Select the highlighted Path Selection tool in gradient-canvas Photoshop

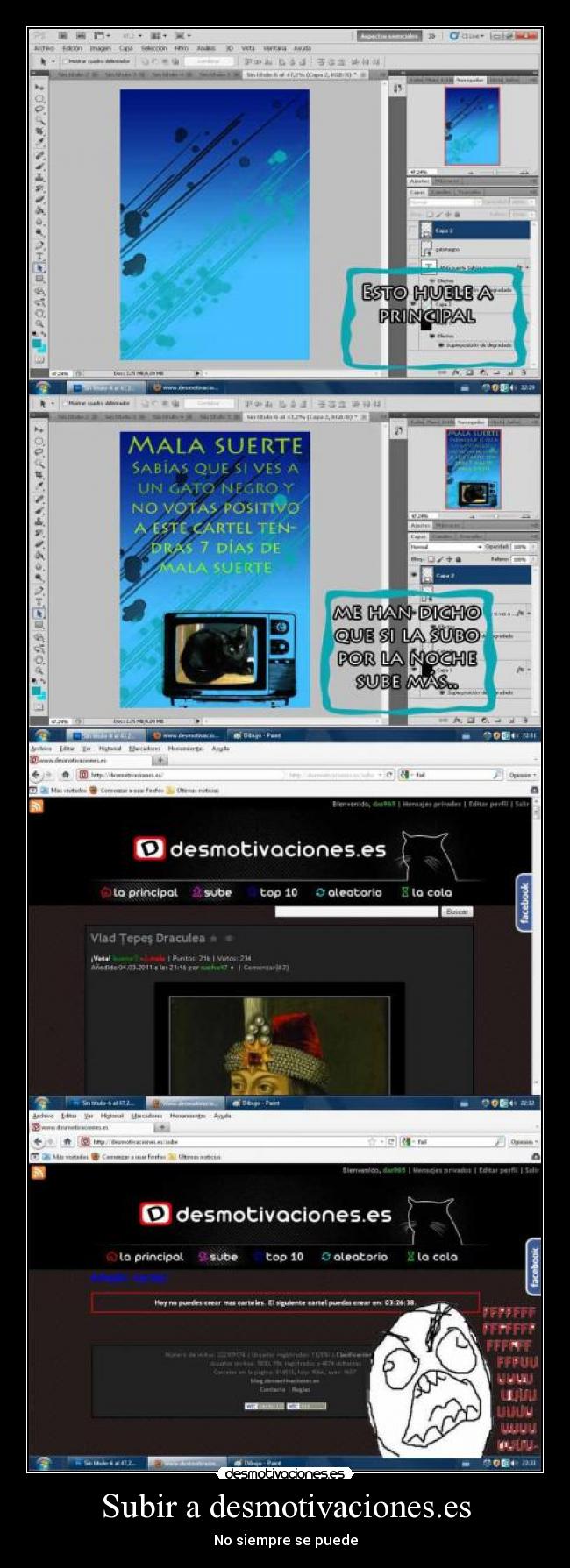(40, 268)
